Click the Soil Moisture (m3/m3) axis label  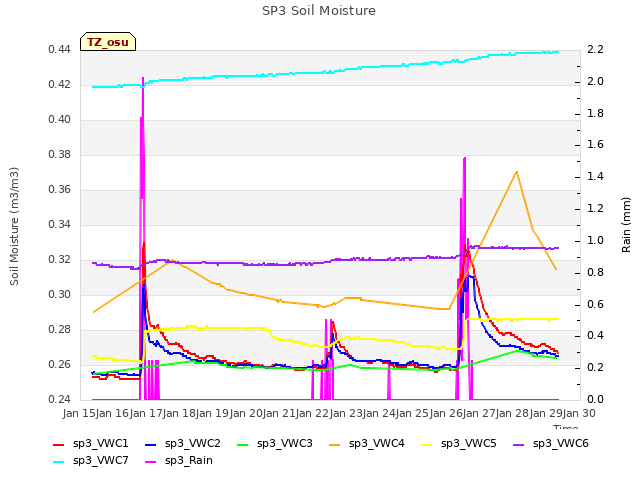pyautogui.click(x=14, y=226)
